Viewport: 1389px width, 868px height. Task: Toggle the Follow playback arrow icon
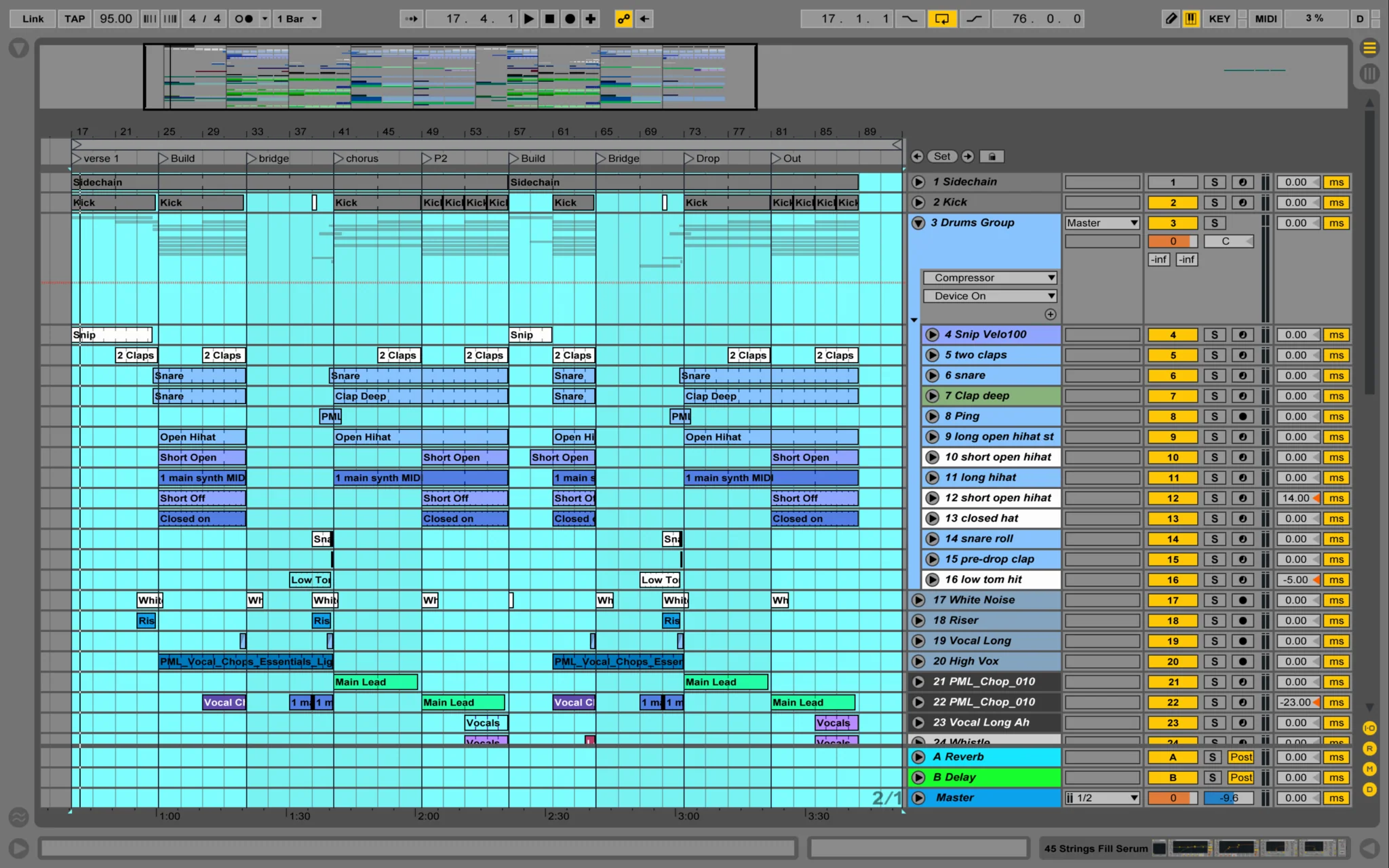tap(411, 19)
